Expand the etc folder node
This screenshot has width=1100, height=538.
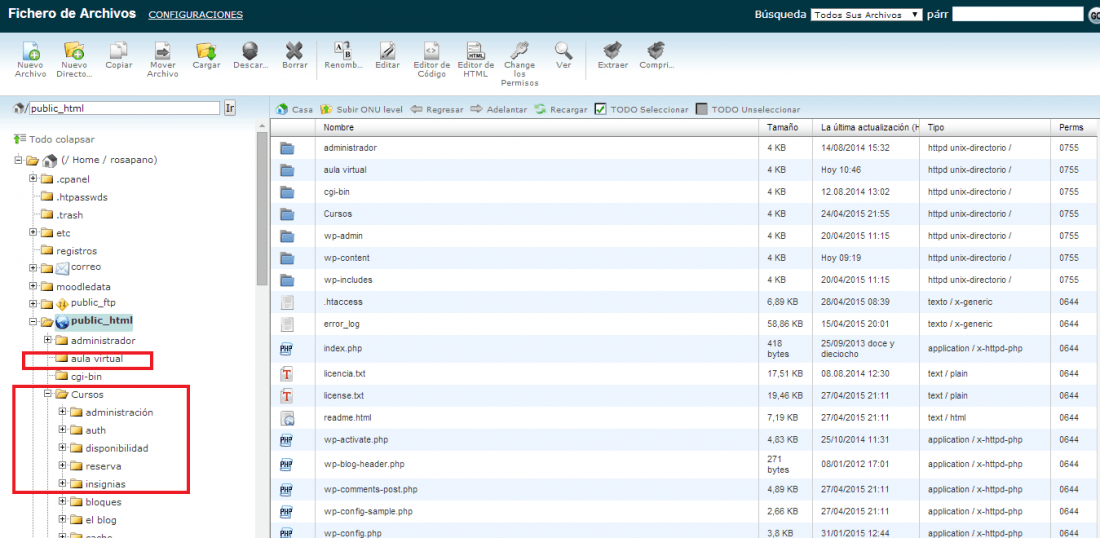coord(33,232)
